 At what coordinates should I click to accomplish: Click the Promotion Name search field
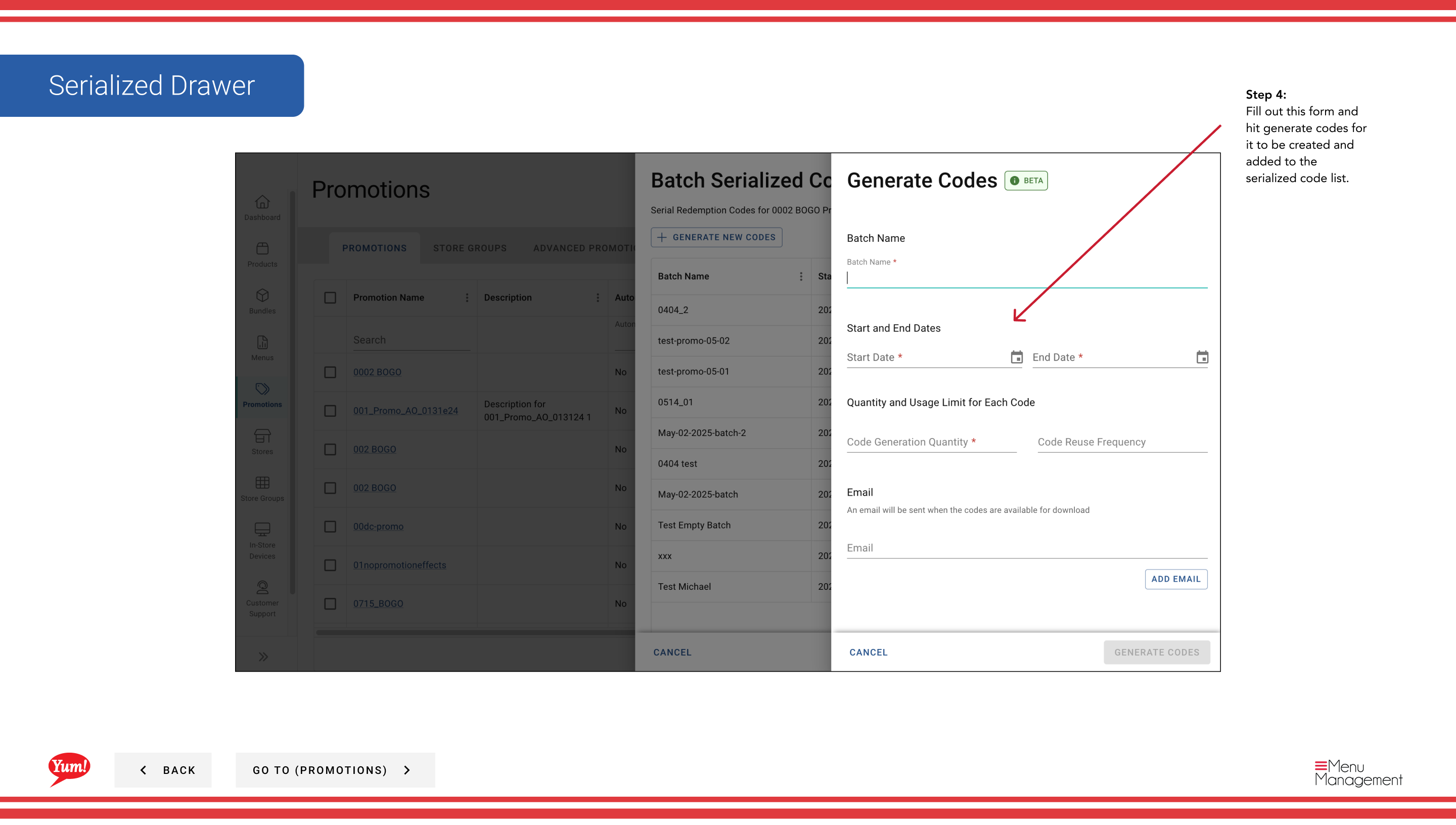click(412, 340)
